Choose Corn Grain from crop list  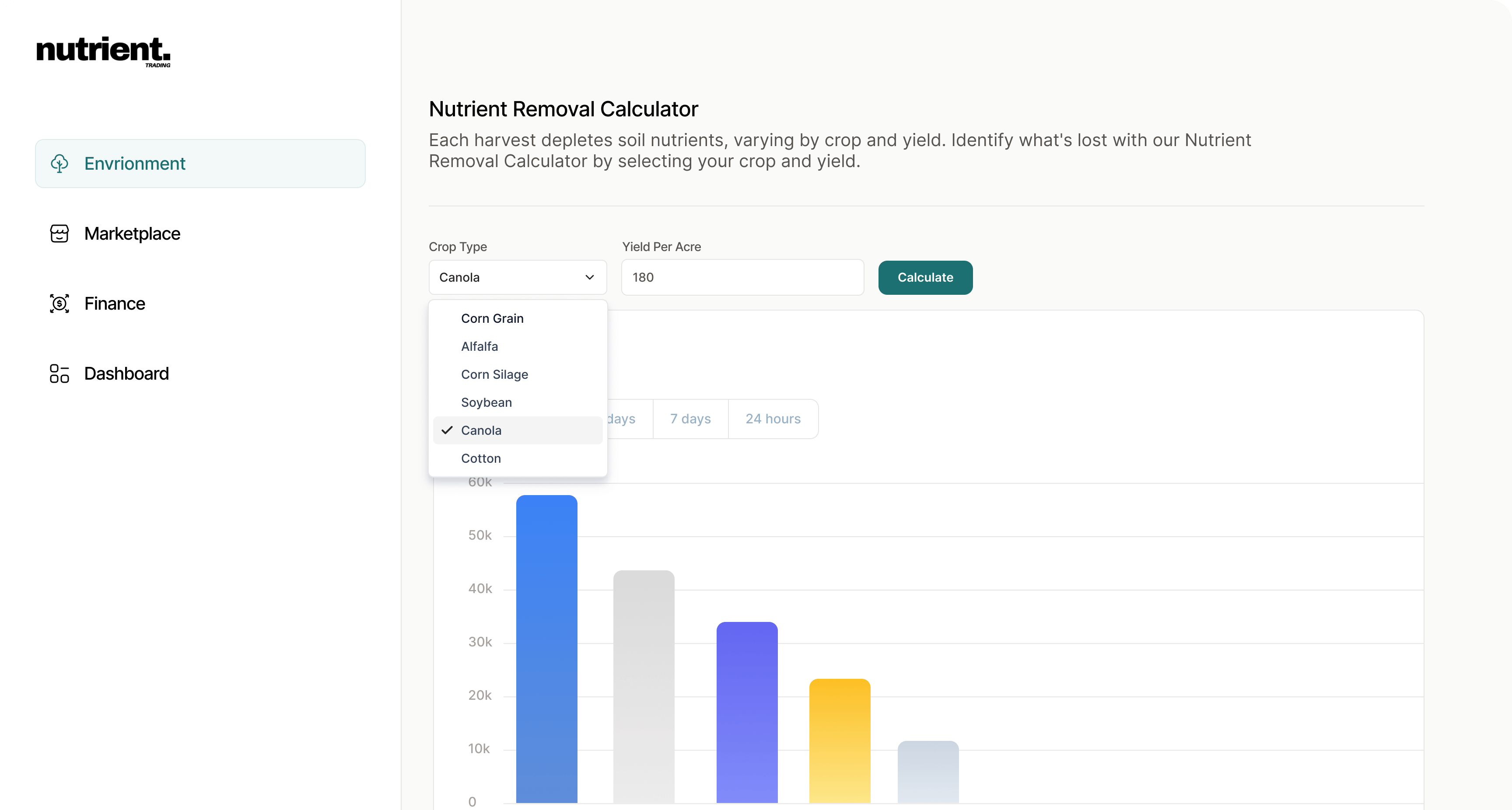518,318
